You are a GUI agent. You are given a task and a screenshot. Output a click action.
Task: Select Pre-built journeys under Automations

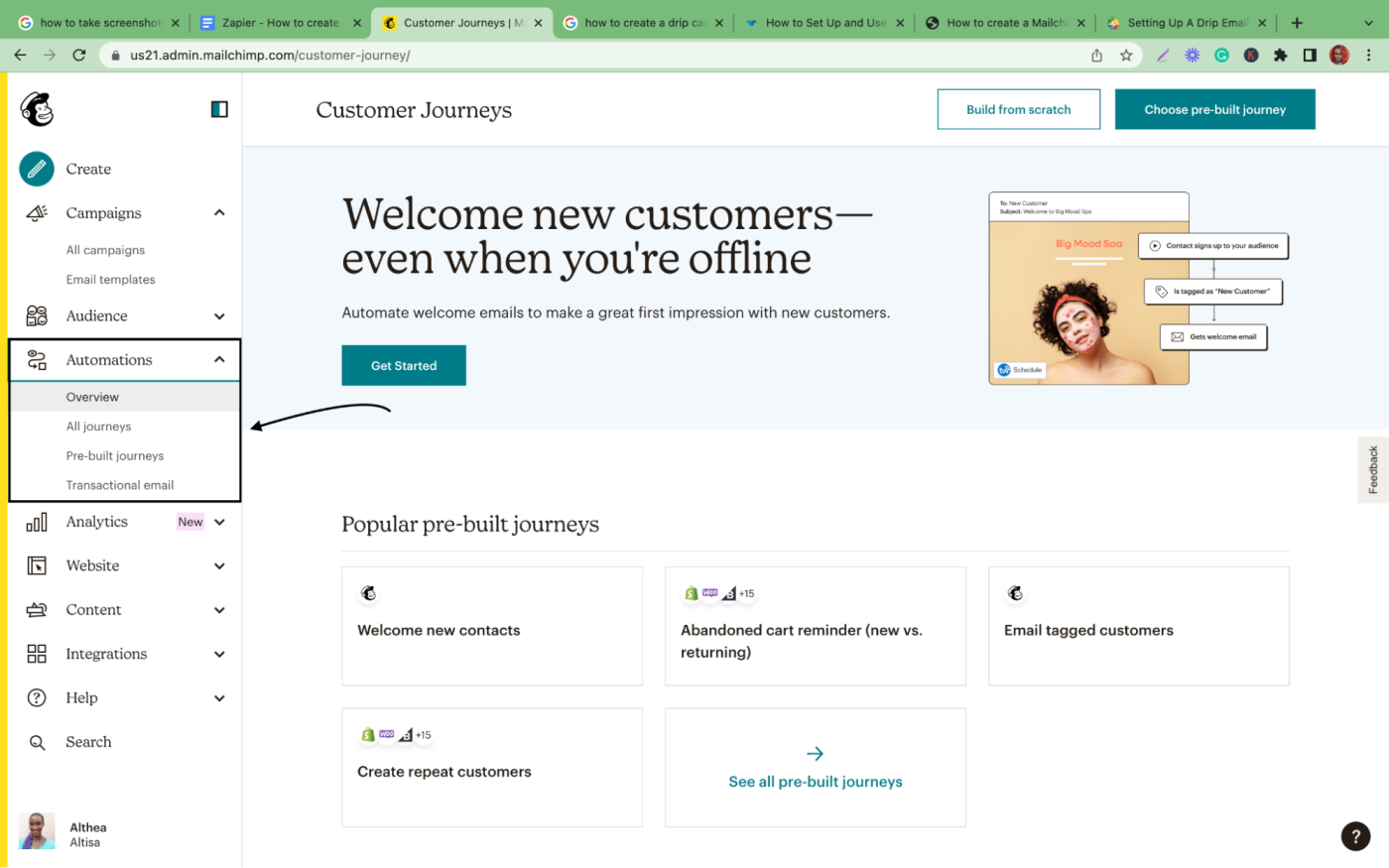115,456
